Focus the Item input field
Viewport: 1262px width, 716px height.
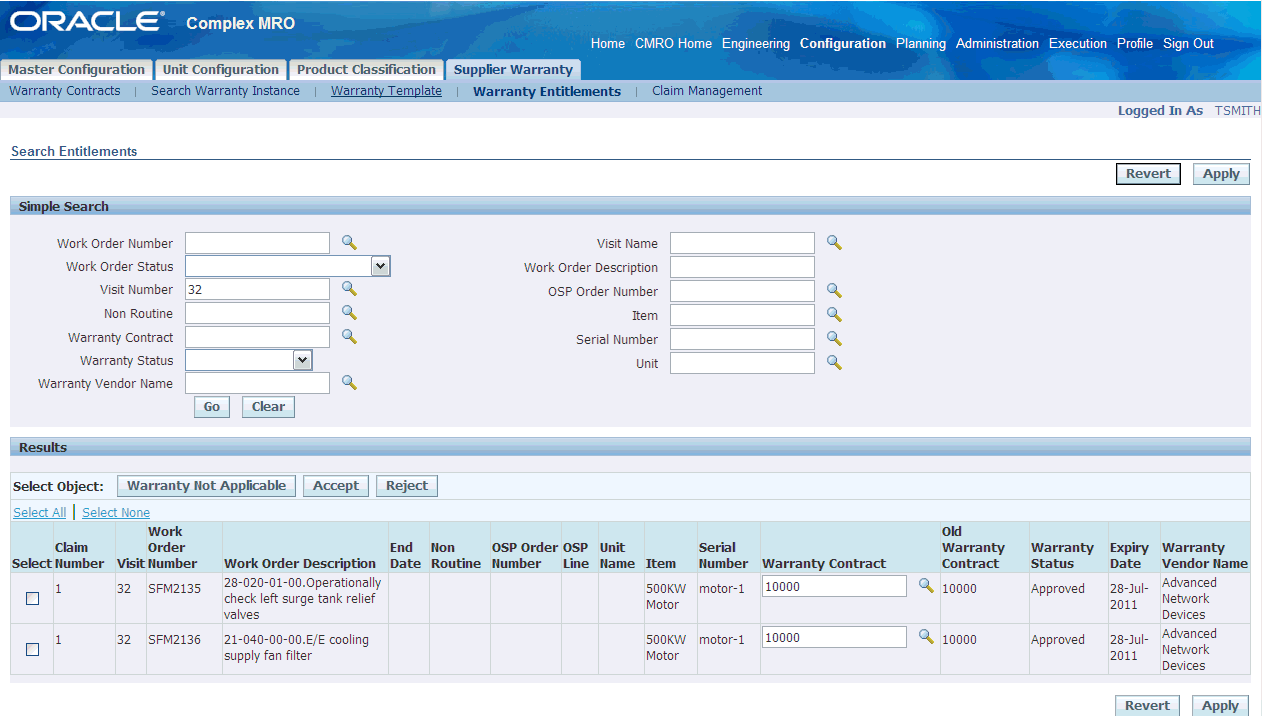click(742, 315)
